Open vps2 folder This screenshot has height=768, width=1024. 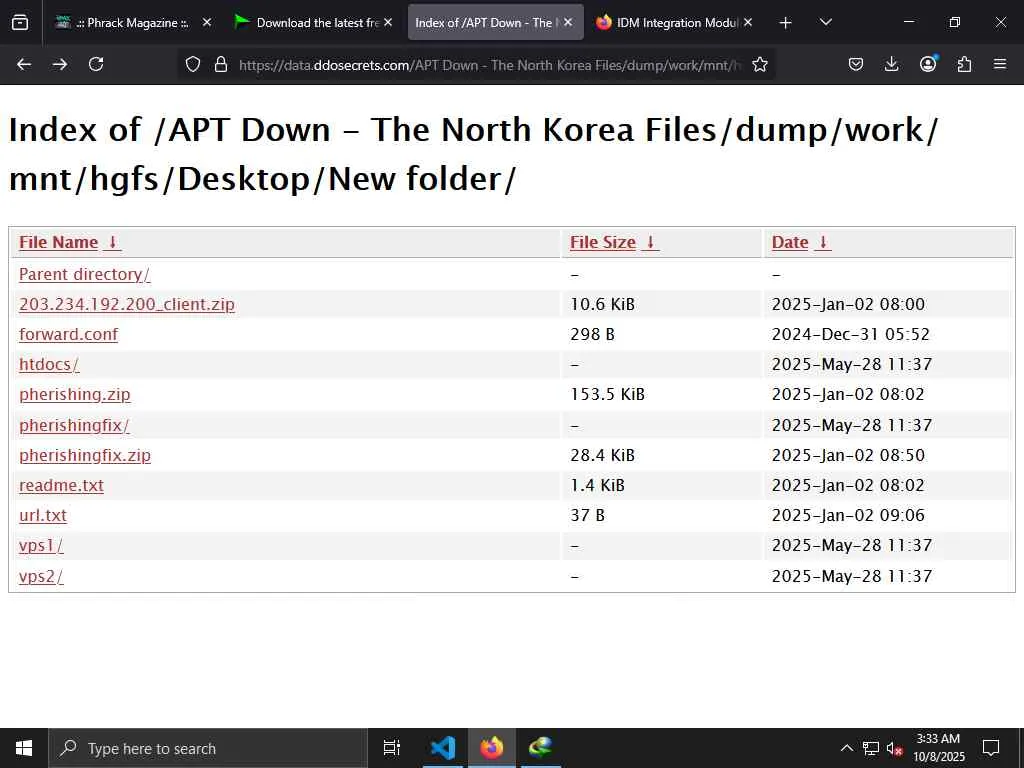coord(41,576)
